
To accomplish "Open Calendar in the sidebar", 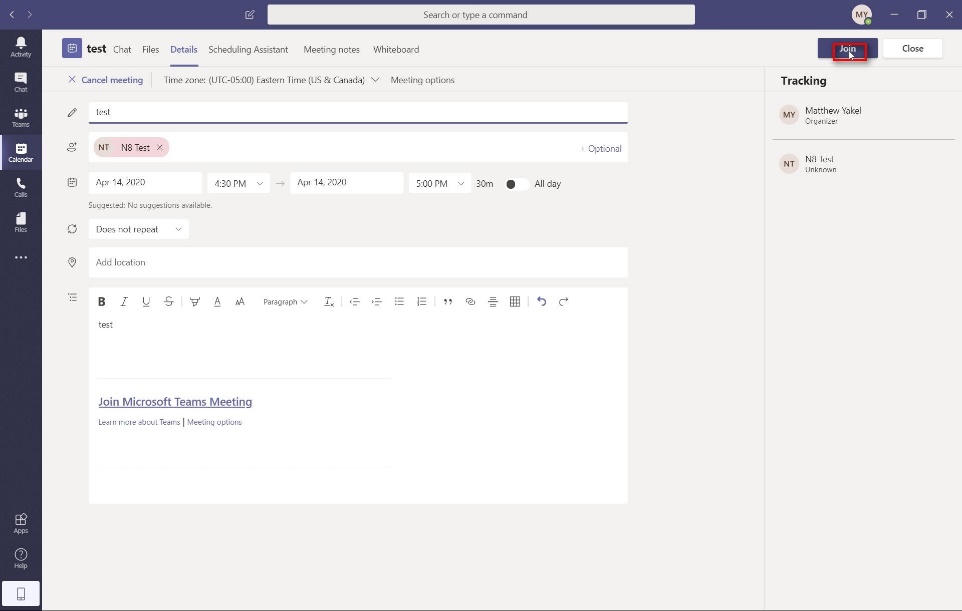I will click(x=21, y=152).
